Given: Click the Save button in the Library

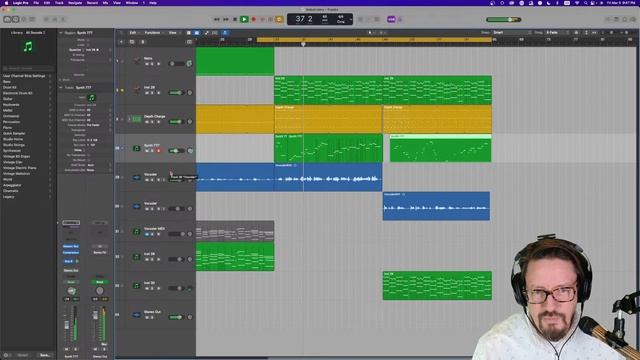Looking at the screenshot, I should click(45, 356).
